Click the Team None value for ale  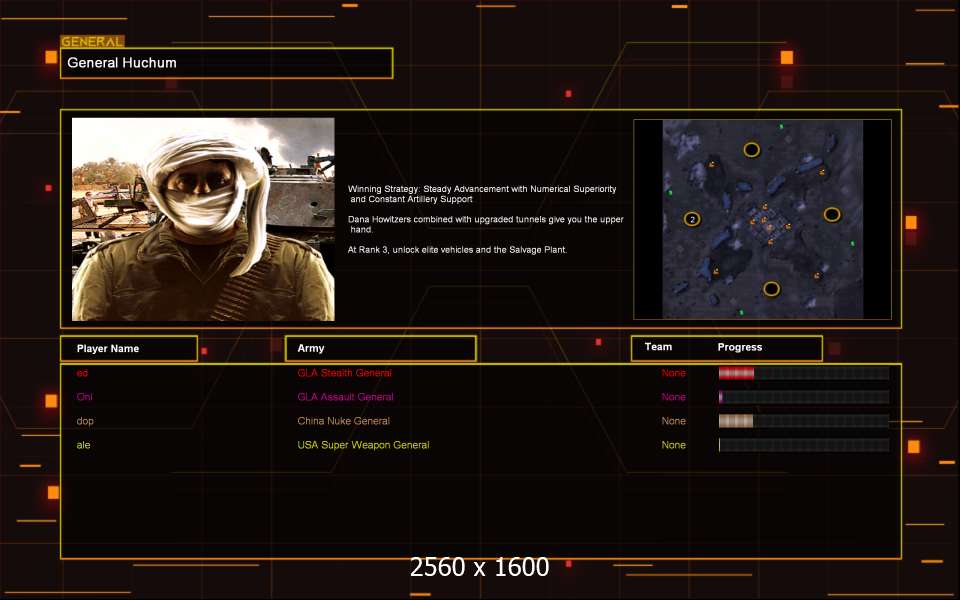tap(673, 445)
